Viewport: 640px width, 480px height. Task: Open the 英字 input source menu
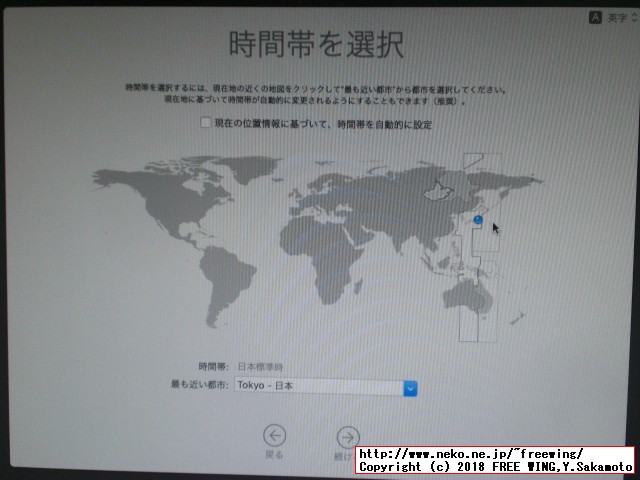click(x=613, y=18)
